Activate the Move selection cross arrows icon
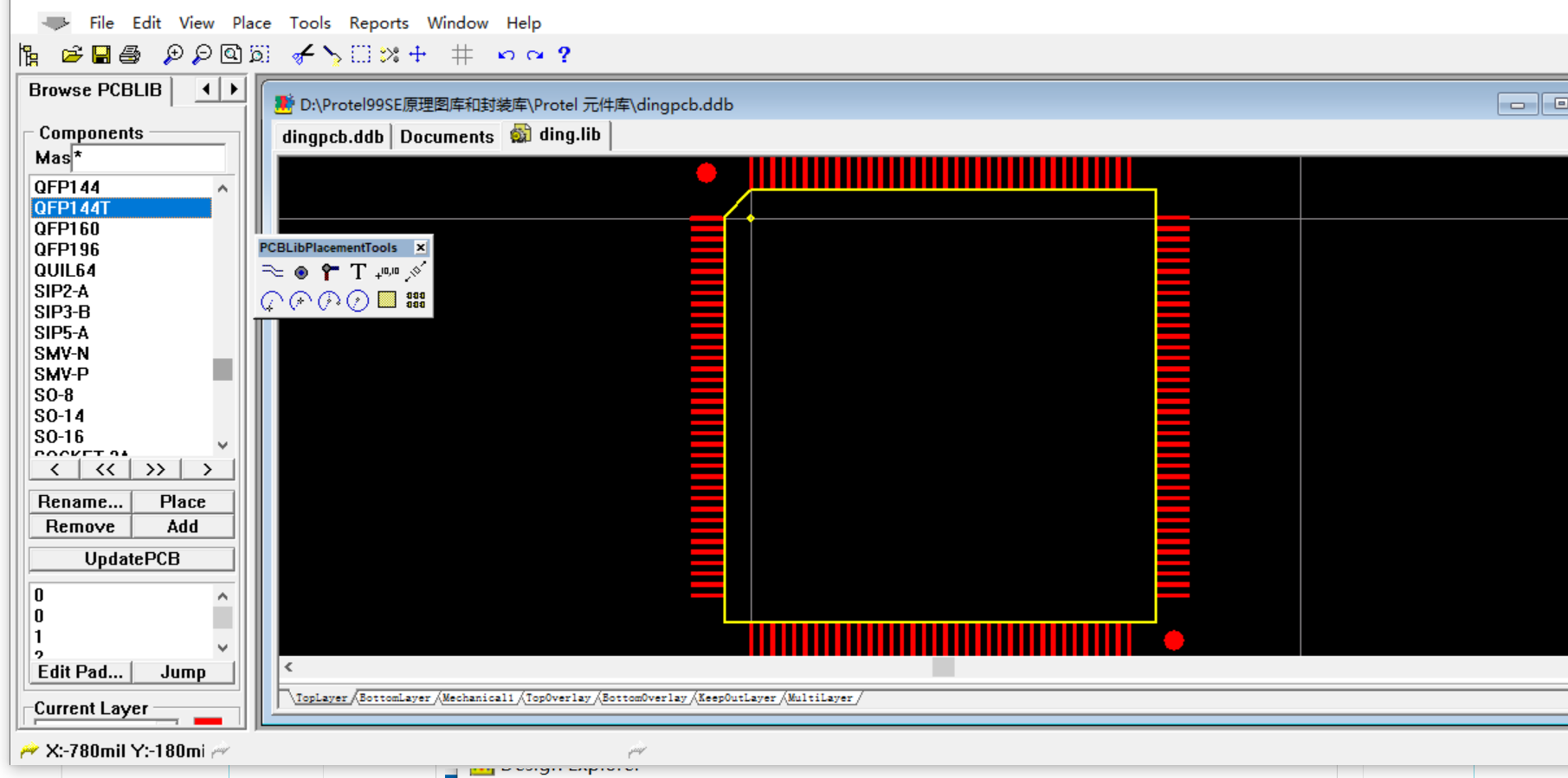1568x778 pixels. click(418, 55)
